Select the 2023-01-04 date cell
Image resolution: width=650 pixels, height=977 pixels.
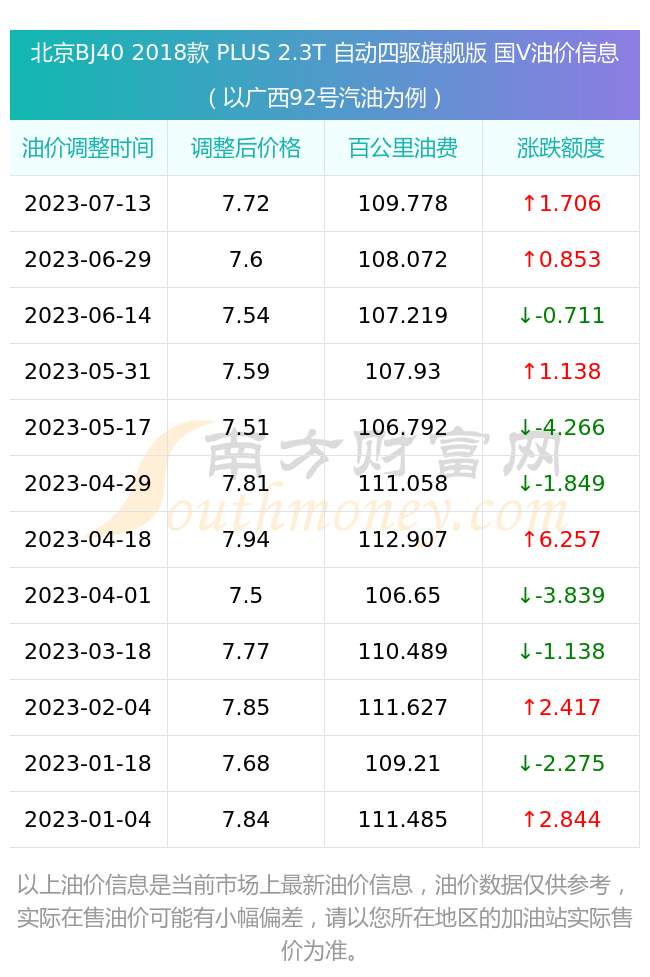(x=88, y=819)
